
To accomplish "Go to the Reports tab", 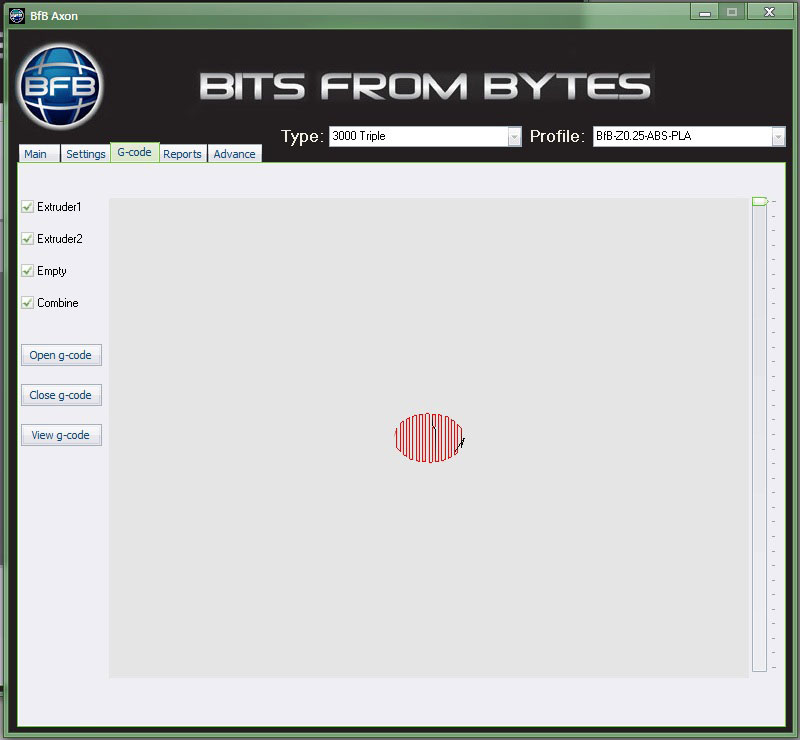I will 183,154.
